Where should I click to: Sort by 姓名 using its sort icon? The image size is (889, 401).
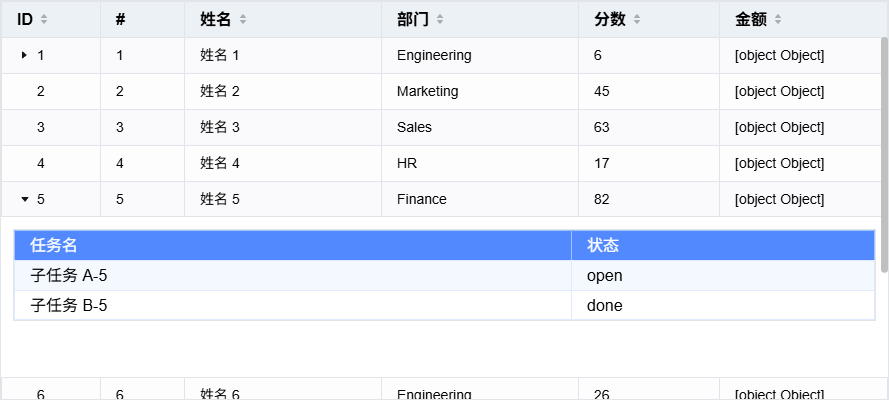(x=243, y=20)
